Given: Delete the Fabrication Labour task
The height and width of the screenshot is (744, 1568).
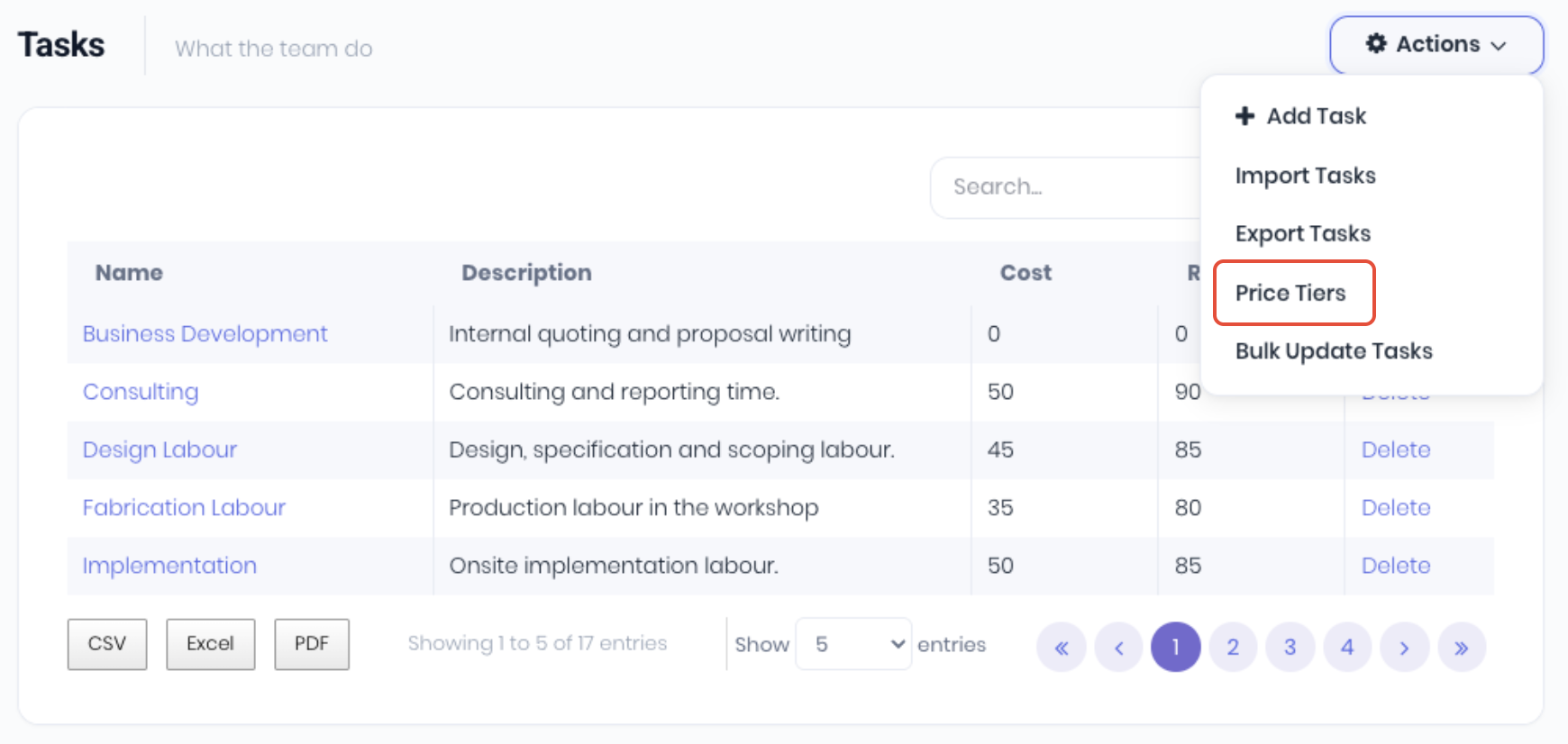Looking at the screenshot, I should tap(1395, 508).
